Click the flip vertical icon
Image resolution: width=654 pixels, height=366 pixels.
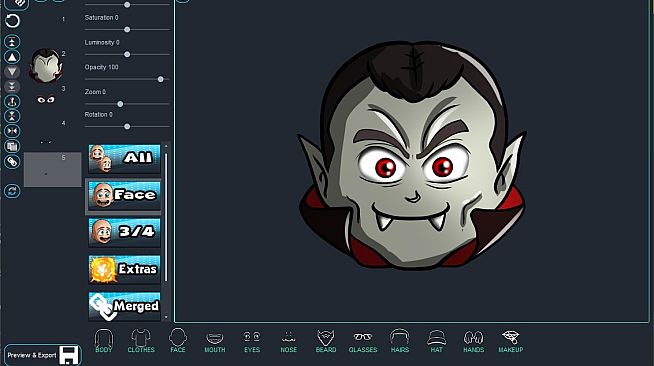tap(12, 116)
